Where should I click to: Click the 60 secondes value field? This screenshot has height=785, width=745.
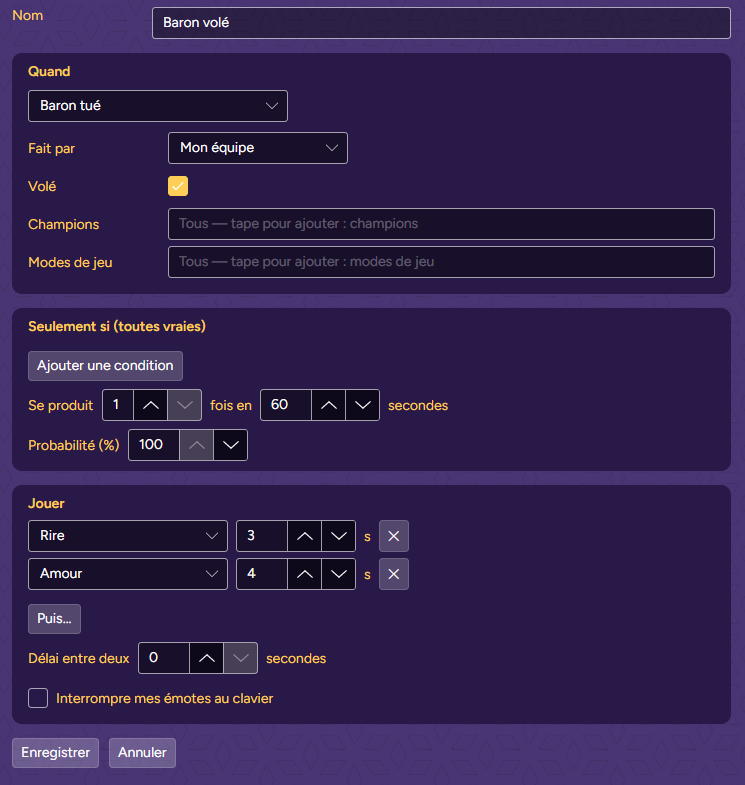pos(286,405)
